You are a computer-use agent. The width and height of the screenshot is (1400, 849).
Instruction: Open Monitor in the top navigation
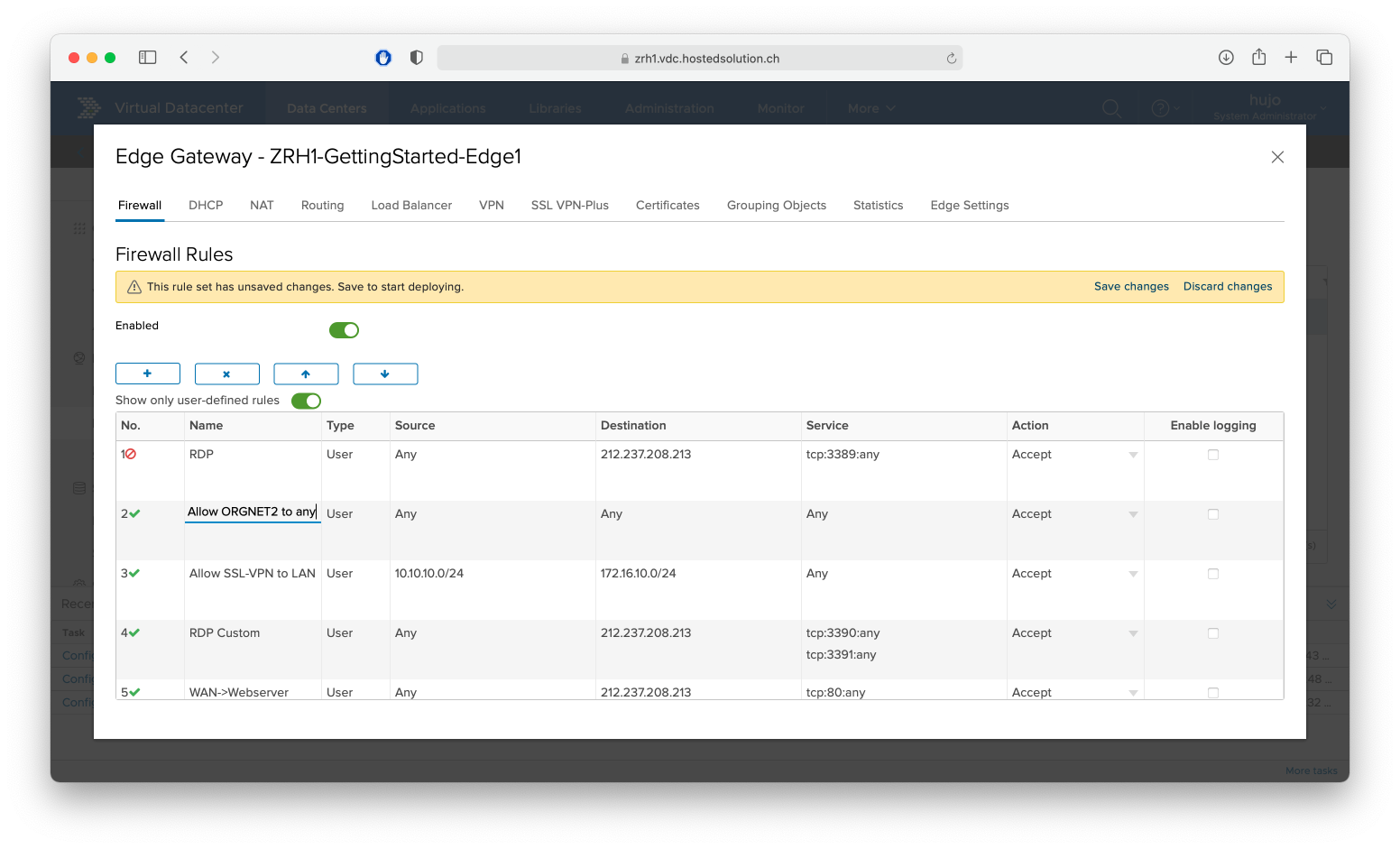click(x=780, y=108)
